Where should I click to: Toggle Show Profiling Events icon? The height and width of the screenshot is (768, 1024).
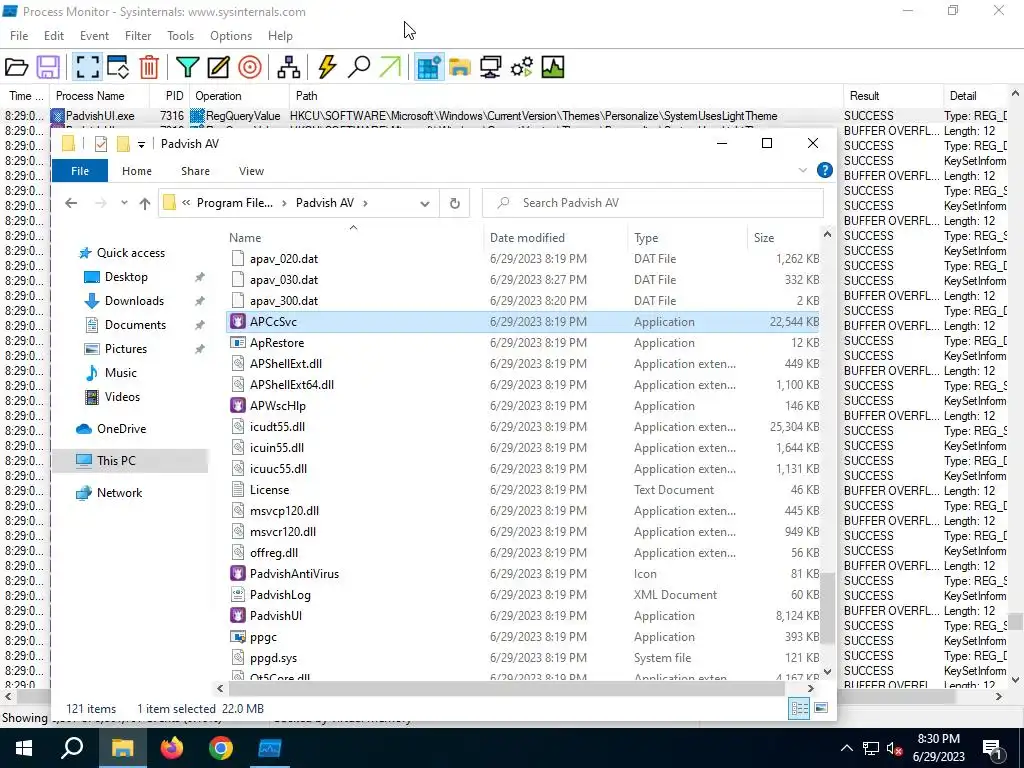552,67
